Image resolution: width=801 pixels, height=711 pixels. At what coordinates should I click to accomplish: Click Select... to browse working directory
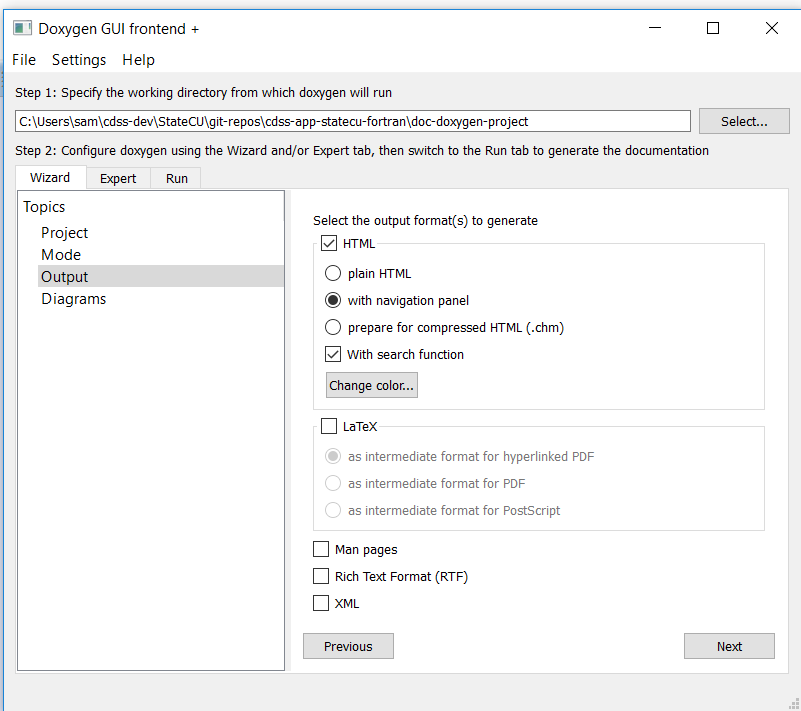click(x=744, y=122)
